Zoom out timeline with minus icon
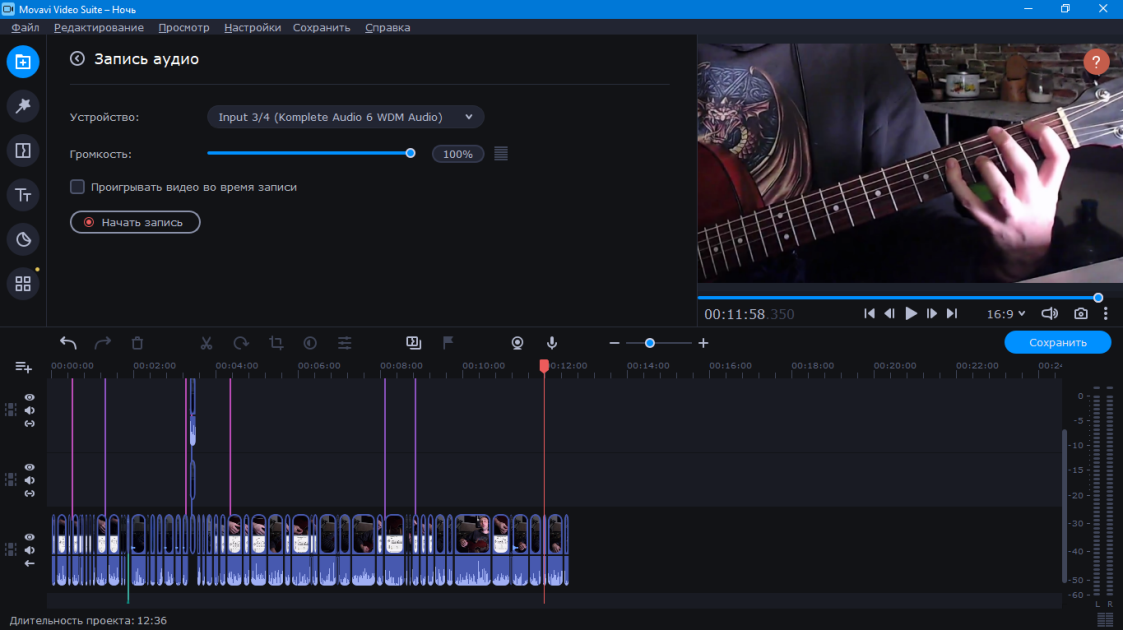The width and height of the screenshot is (1123, 630). tap(614, 343)
